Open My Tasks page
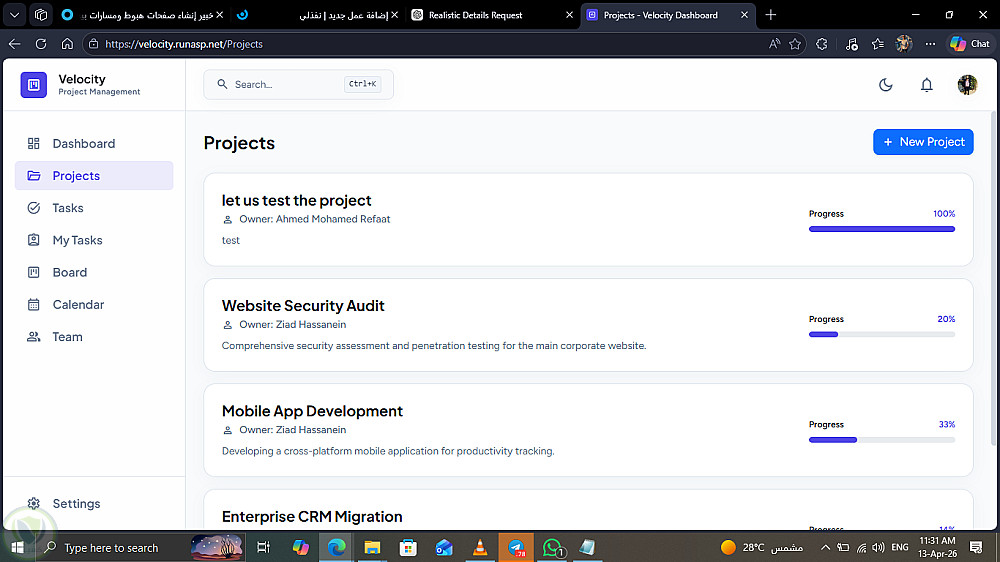This screenshot has width=1000, height=562. click(94, 240)
